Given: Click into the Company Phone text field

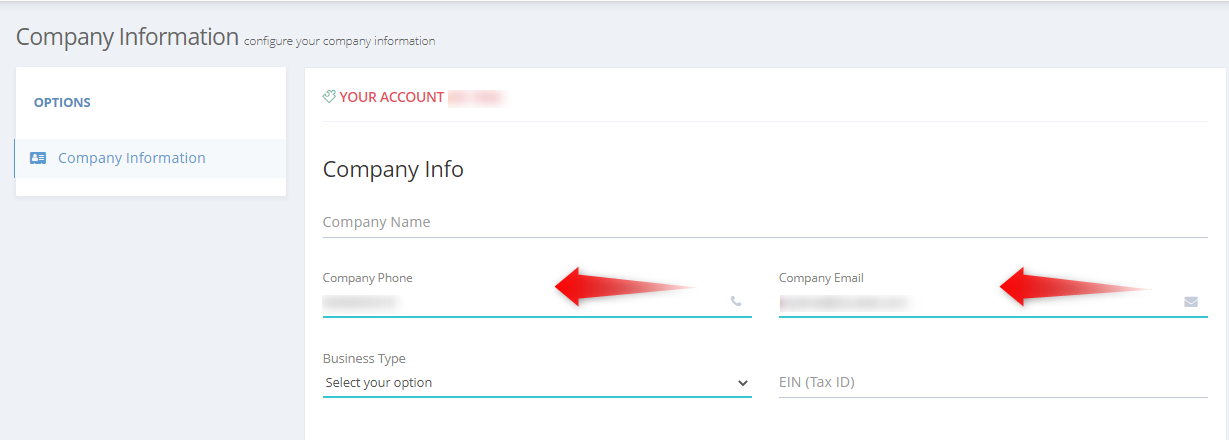Looking at the screenshot, I should 537,301.
